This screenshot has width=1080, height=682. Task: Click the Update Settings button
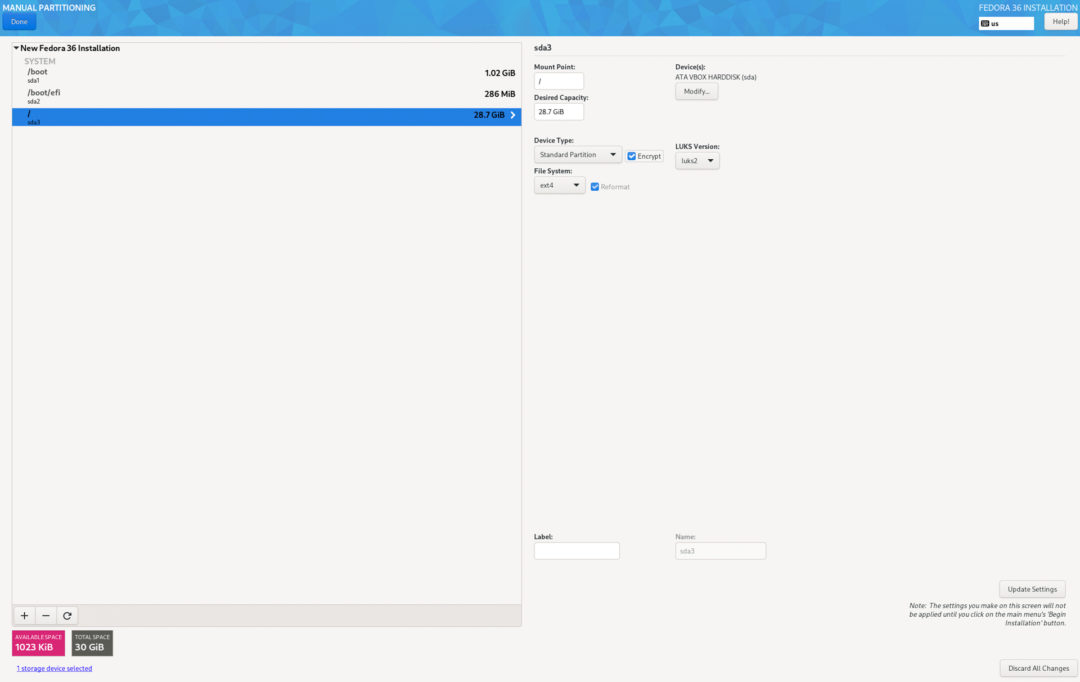tap(1032, 589)
